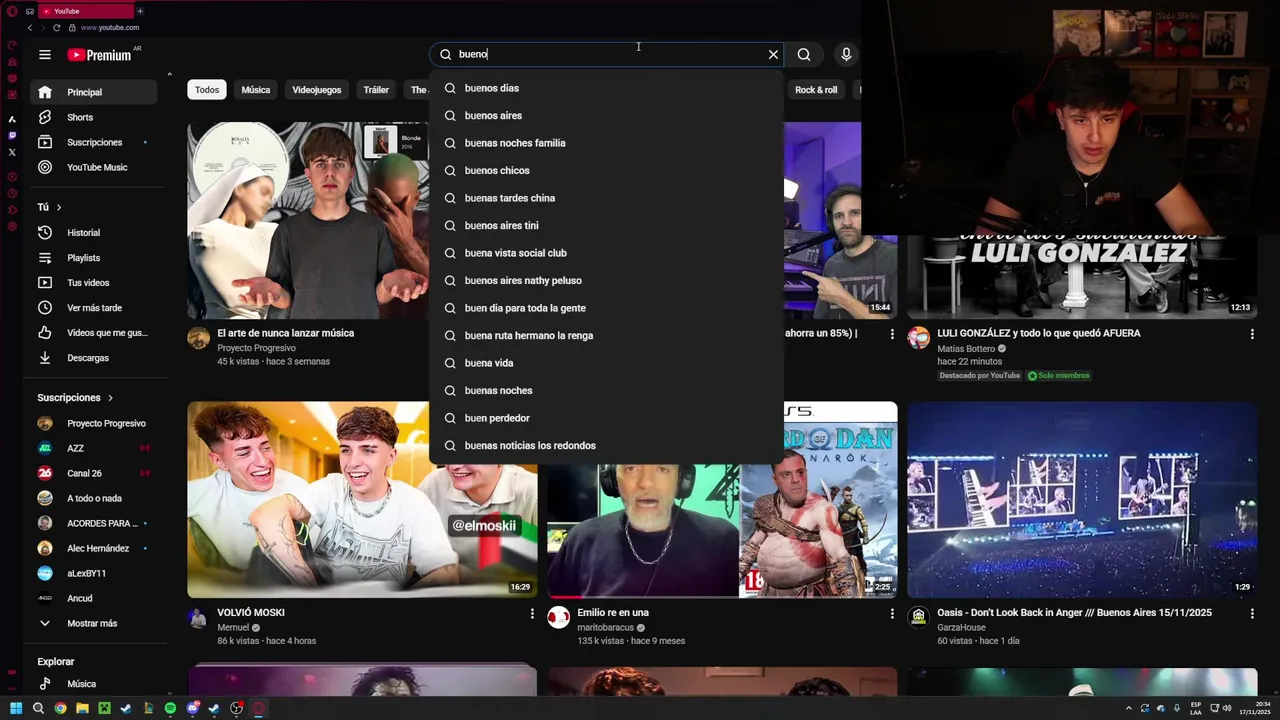Clear the search box with the X
The width and height of the screenshot is (1280, 720).
coord(773,55)
